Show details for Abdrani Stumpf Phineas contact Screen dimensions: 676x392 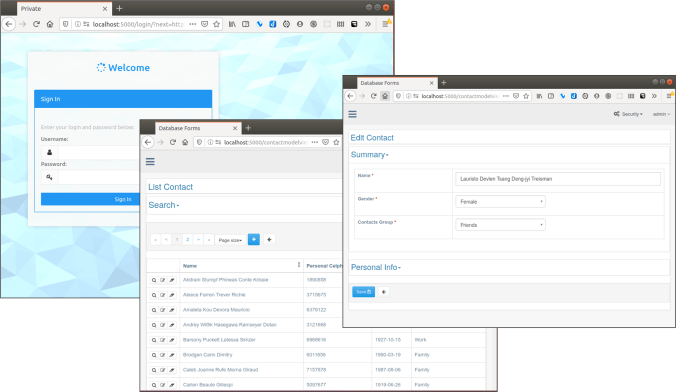click(x=154, y=280)
